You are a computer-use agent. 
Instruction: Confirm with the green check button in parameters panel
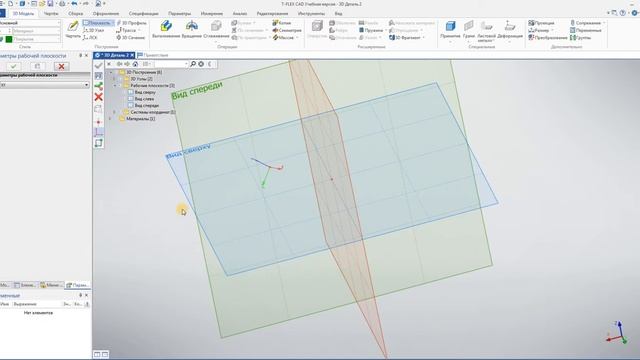pos(13,66)
